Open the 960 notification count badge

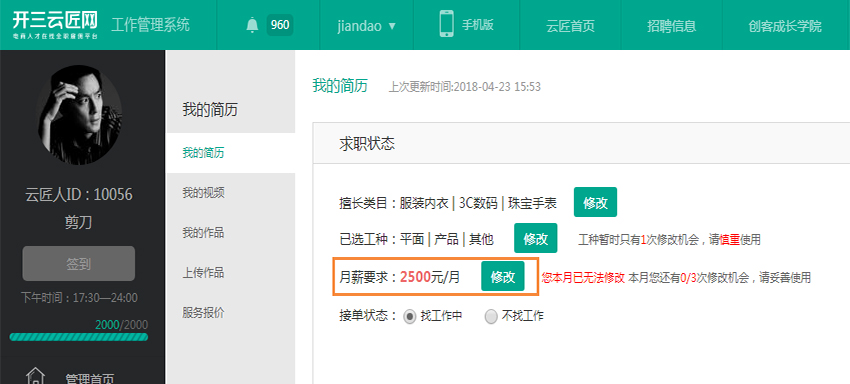280,25
